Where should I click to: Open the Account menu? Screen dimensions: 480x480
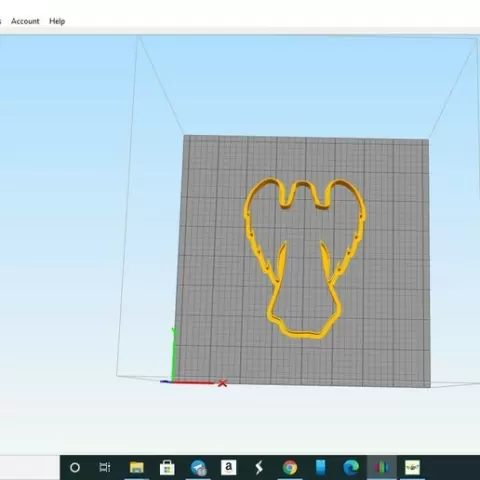25,21
